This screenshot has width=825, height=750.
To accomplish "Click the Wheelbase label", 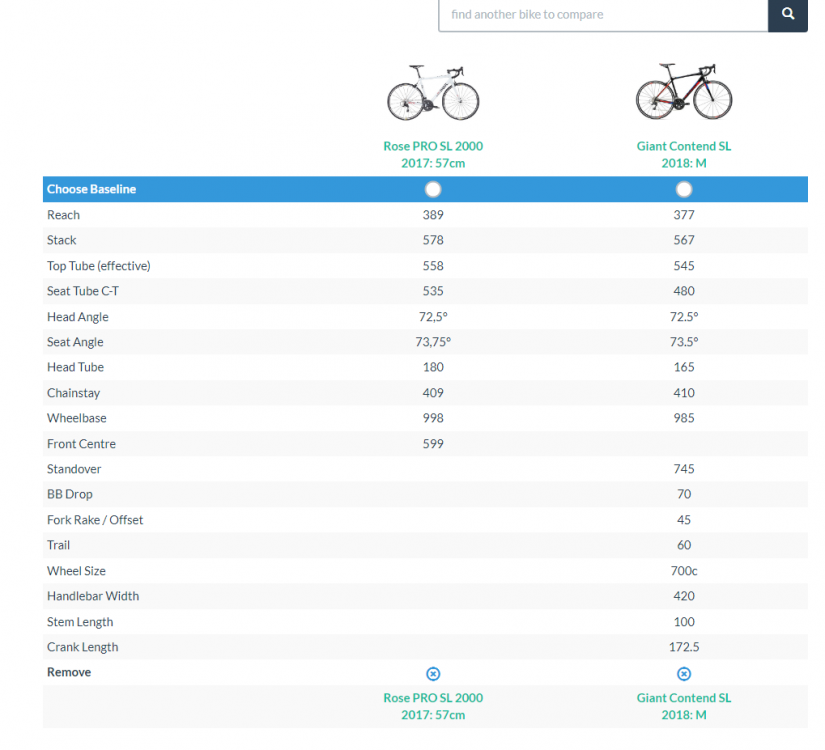I will [x=76, y=418].
